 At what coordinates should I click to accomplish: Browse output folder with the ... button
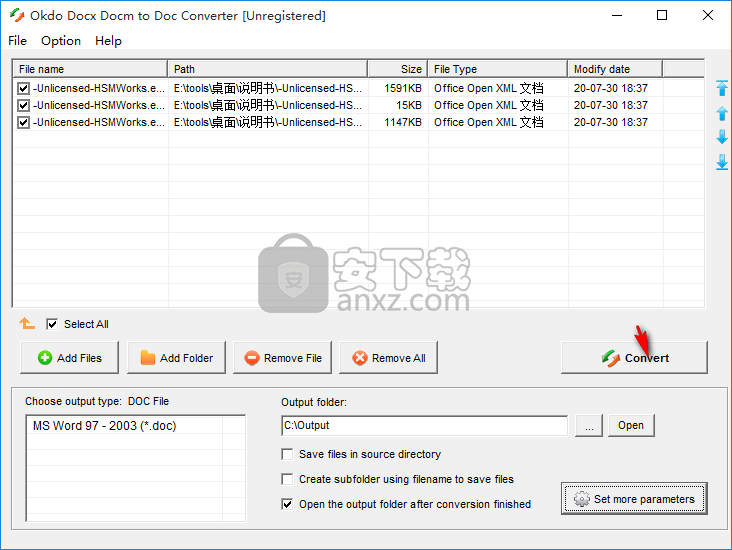tap(589, 425)
